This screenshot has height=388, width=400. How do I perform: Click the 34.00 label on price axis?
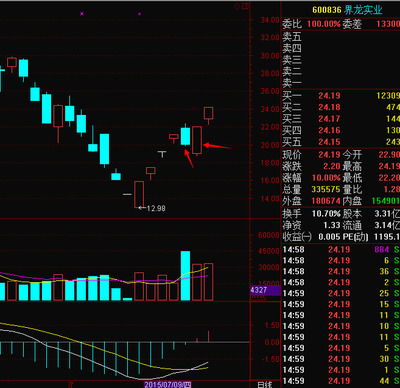[270, 20]
